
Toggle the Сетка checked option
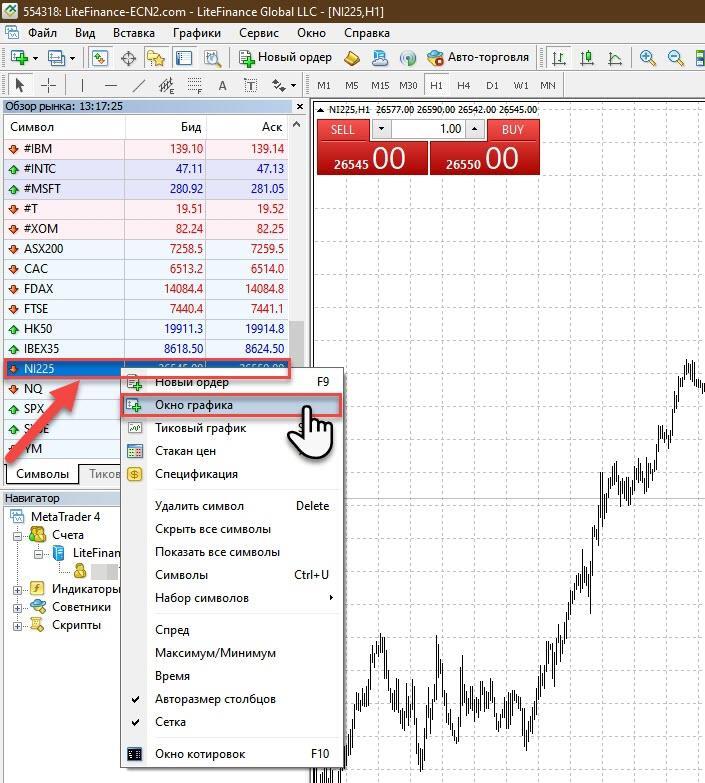(170, 722)
